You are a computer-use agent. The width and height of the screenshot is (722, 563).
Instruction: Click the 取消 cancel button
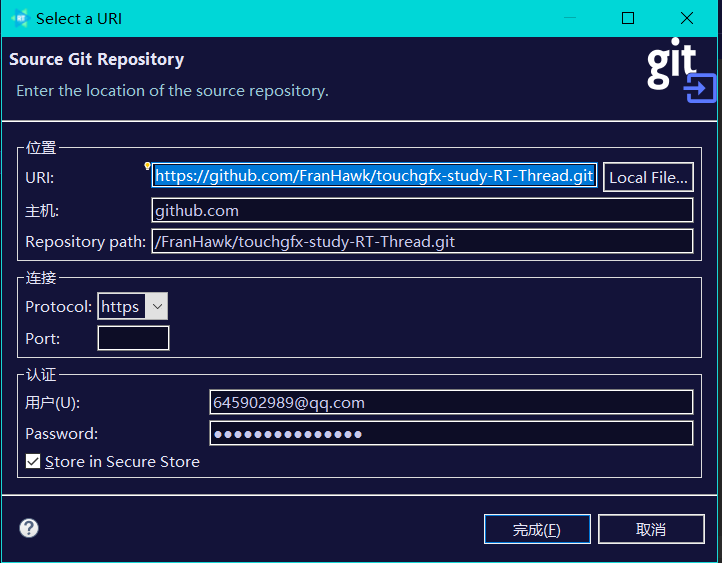651,529
